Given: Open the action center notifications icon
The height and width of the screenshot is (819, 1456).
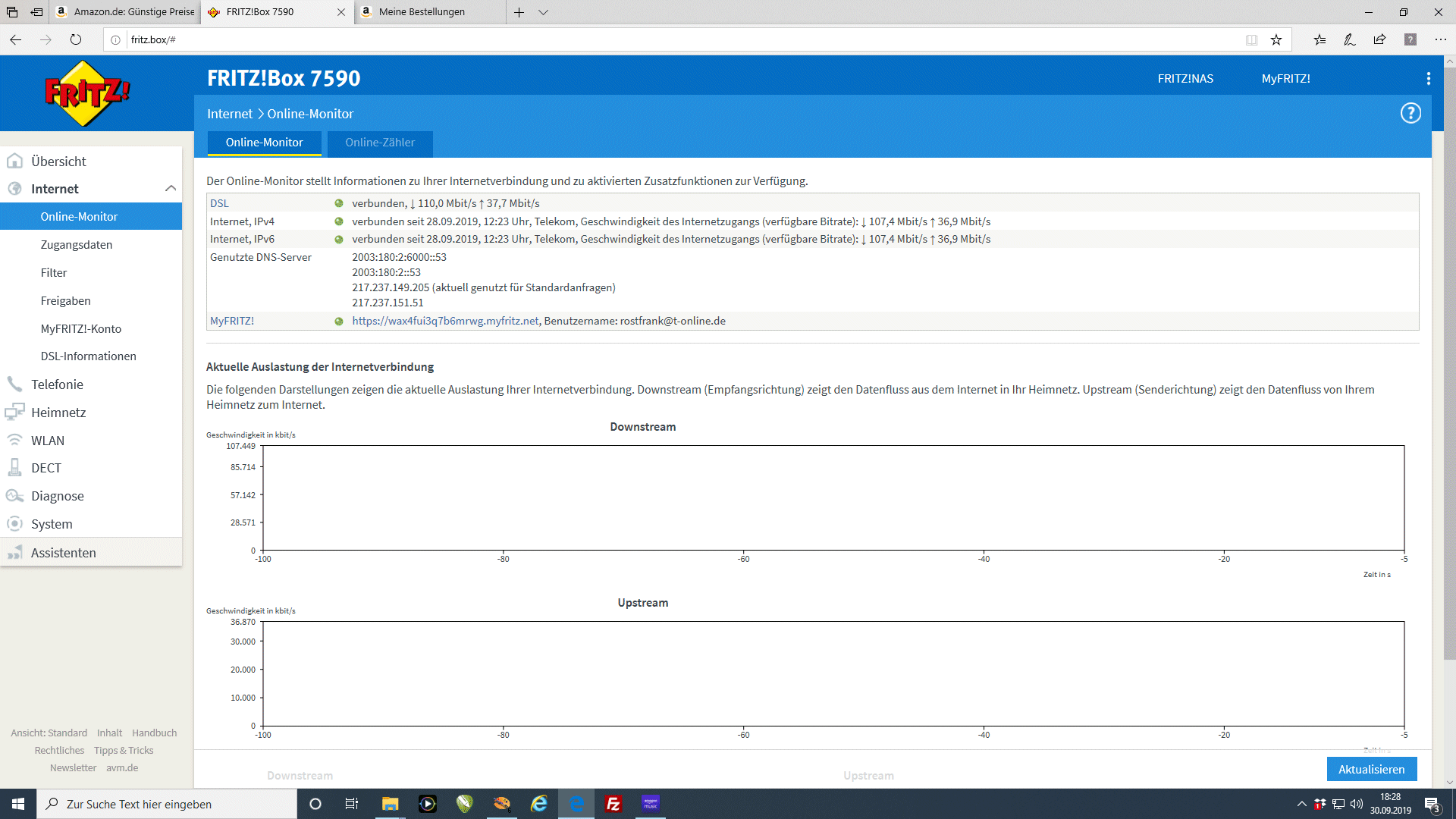Looking at the screenshot, I should (1432, 804).
